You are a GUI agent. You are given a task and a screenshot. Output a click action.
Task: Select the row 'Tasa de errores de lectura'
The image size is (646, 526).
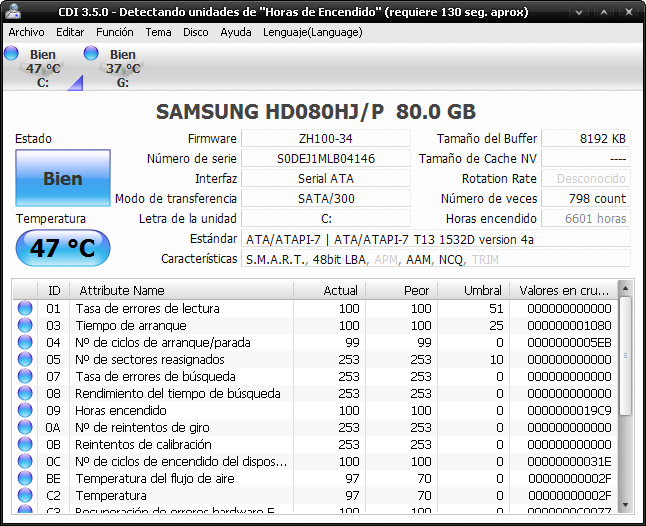tap(315, 309)
